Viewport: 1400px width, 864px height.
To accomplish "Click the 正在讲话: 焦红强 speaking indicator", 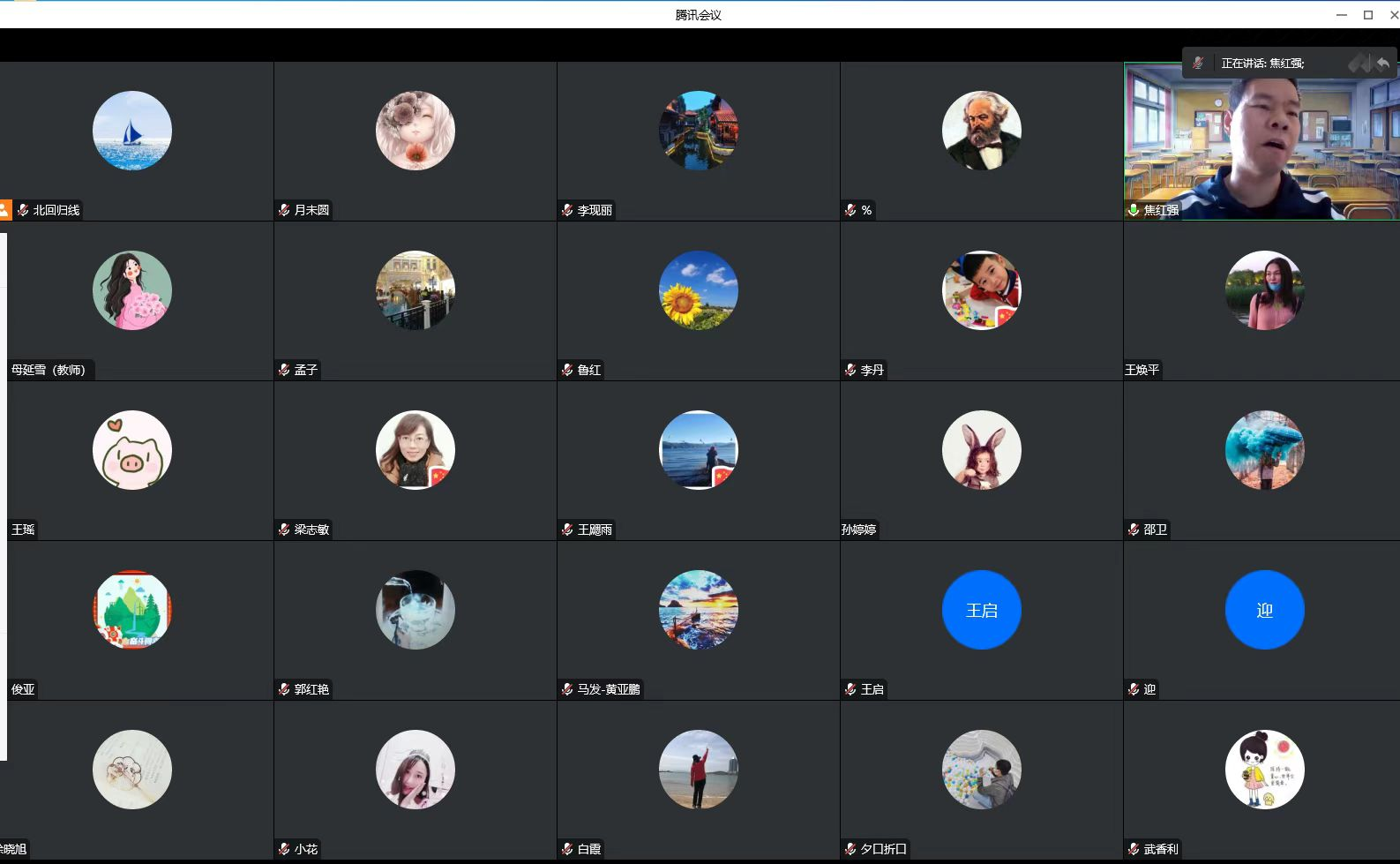I will (x=1262, y=64).
